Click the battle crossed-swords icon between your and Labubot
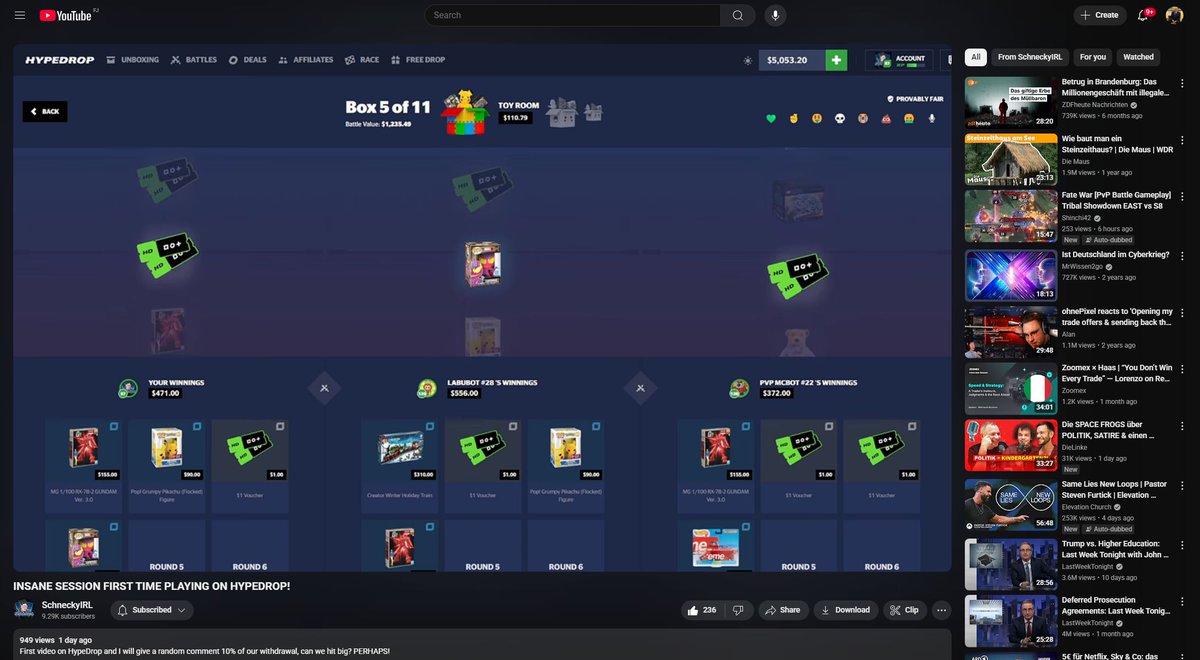 click(x=324, y=387)
